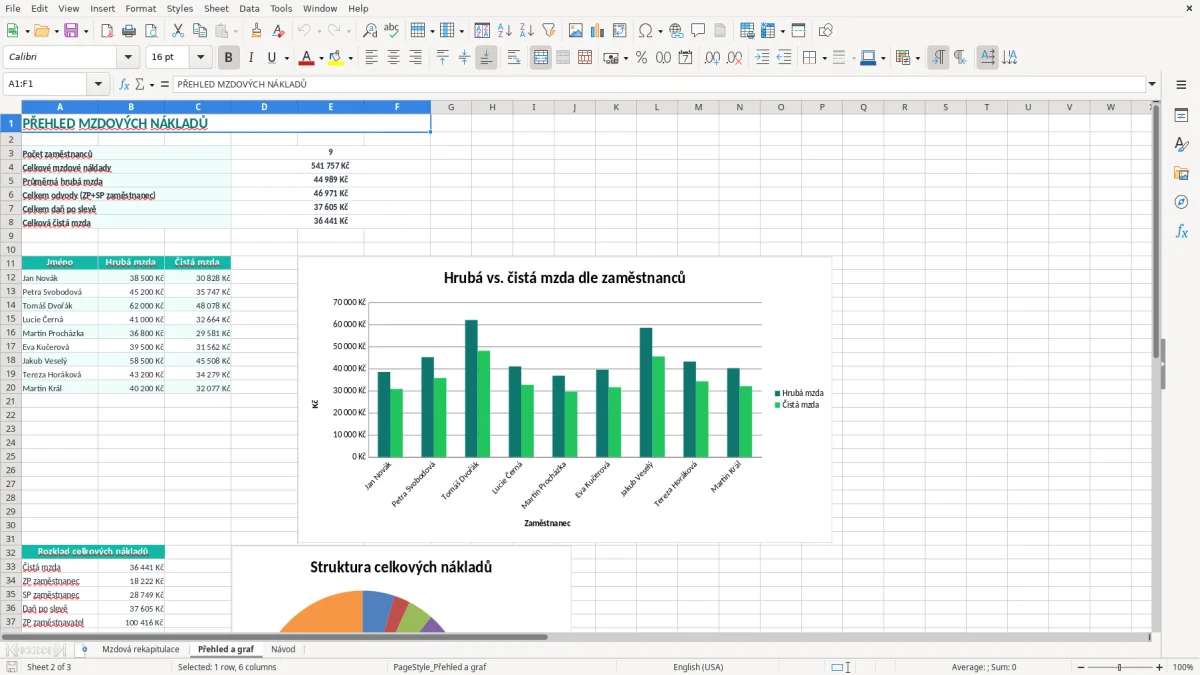1200x675 pixels.
Task: Click the formula equals sign button
Action: (165, 85)
